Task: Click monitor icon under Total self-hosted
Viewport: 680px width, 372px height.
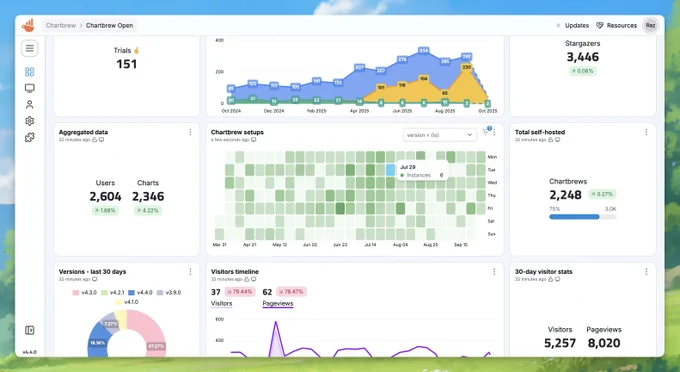Action: click(x=557, y=140)
